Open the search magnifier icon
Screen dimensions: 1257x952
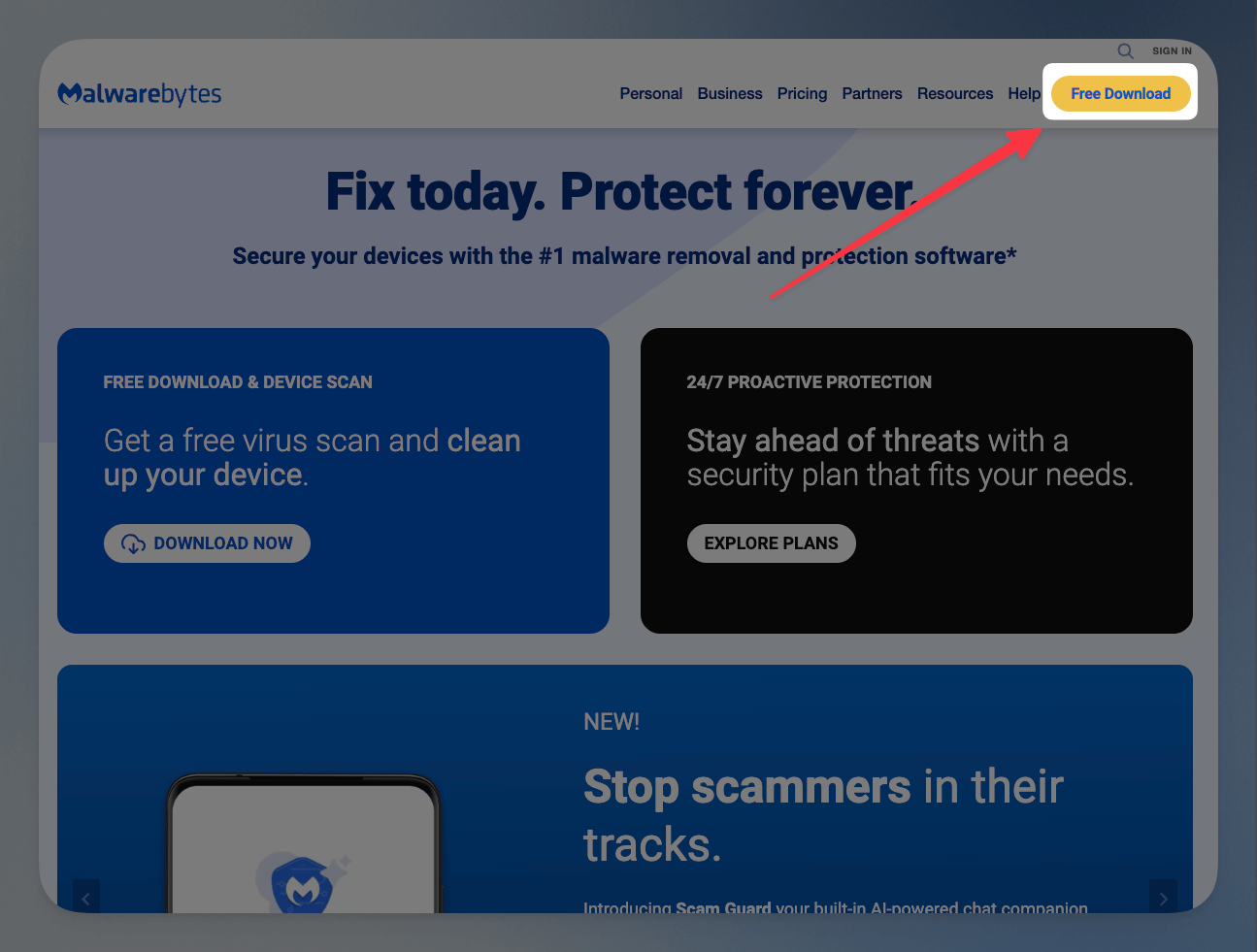(1125, 50)
